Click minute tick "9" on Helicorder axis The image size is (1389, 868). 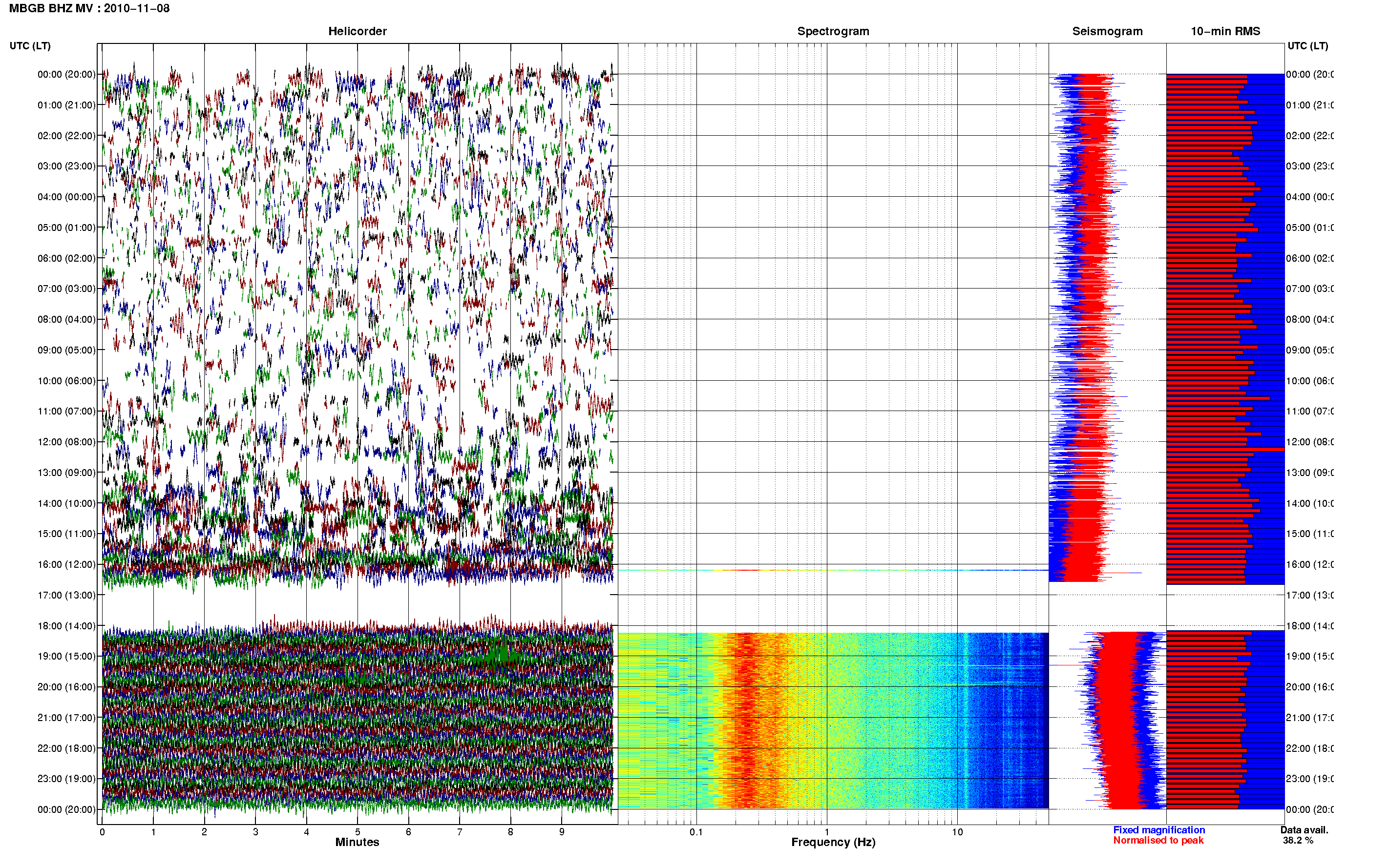pos(562,832)
